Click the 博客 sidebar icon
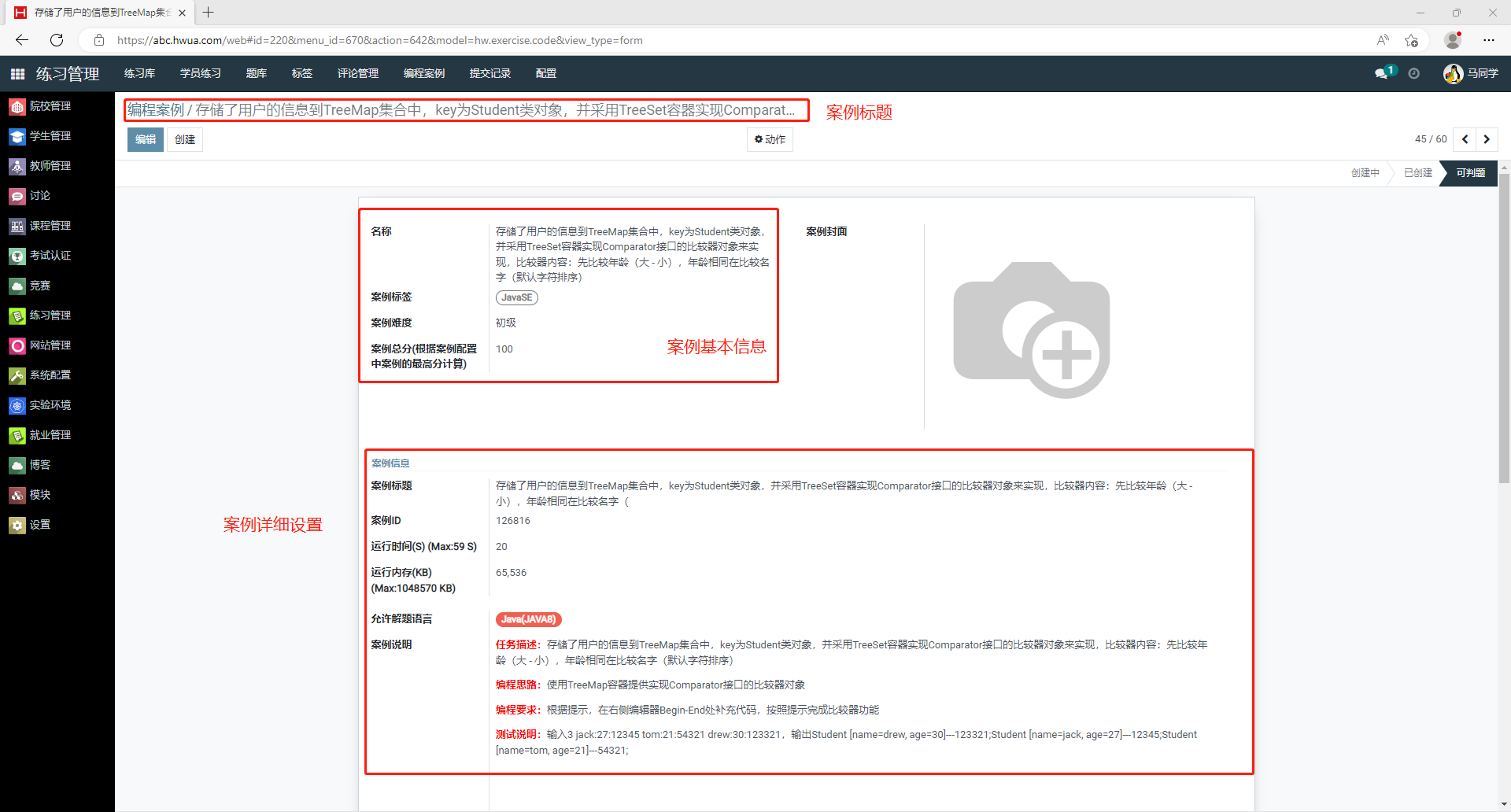Viewport: 1511px width, 812px height. (x=17, y=465)
